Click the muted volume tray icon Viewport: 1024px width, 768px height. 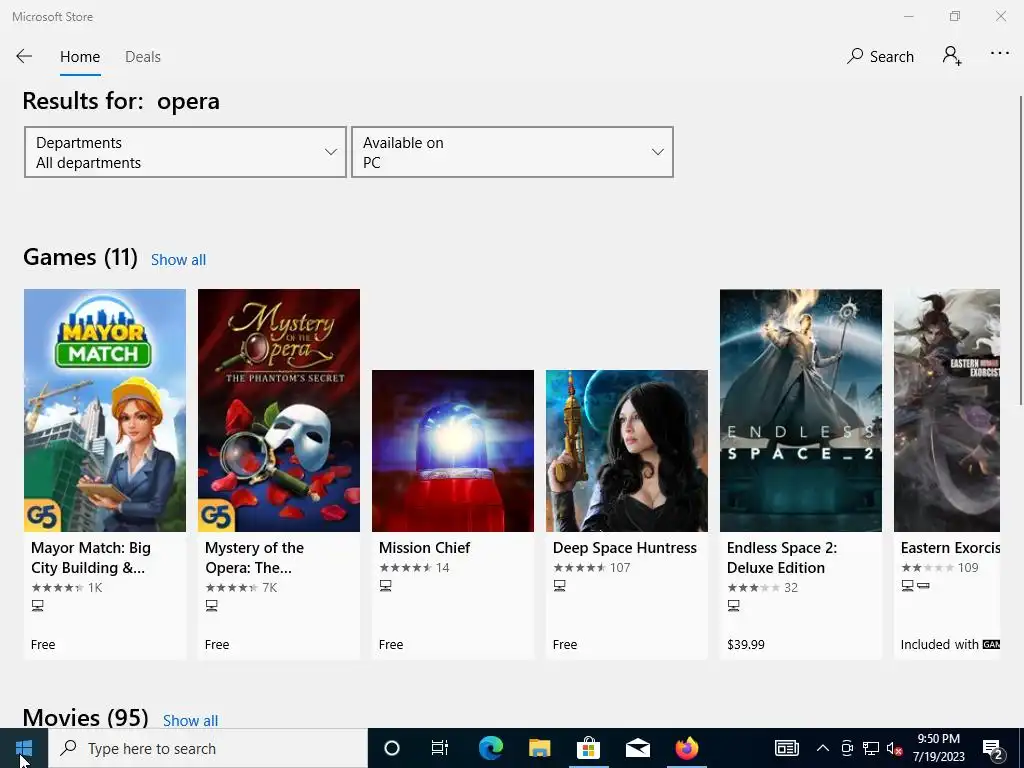[x=894, y=748]
